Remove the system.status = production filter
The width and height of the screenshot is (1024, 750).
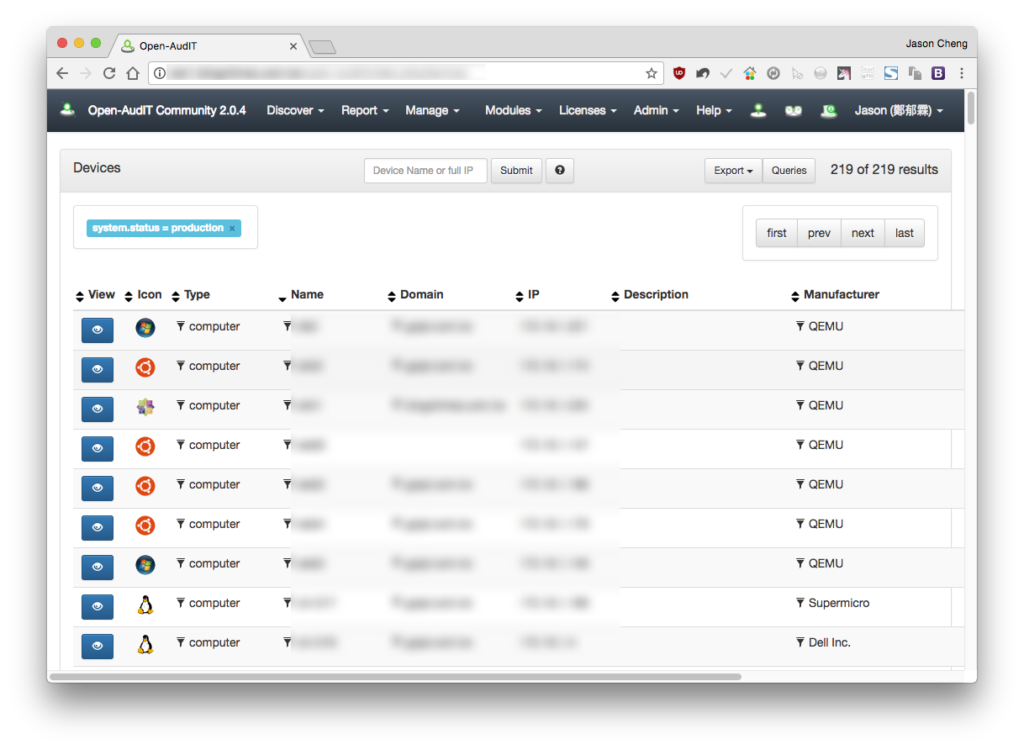click(232, 228)
